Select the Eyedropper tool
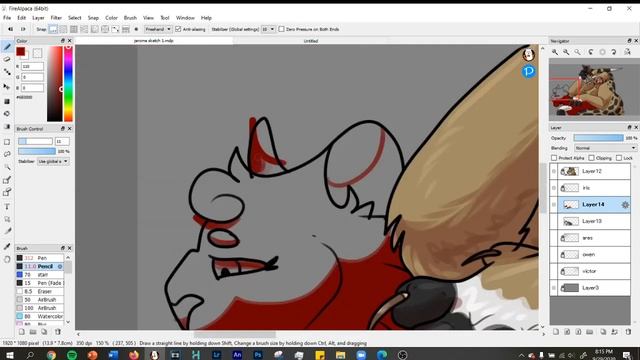Image resolution: width=640 pixels, height=360 pixels. tap(7, 246)
